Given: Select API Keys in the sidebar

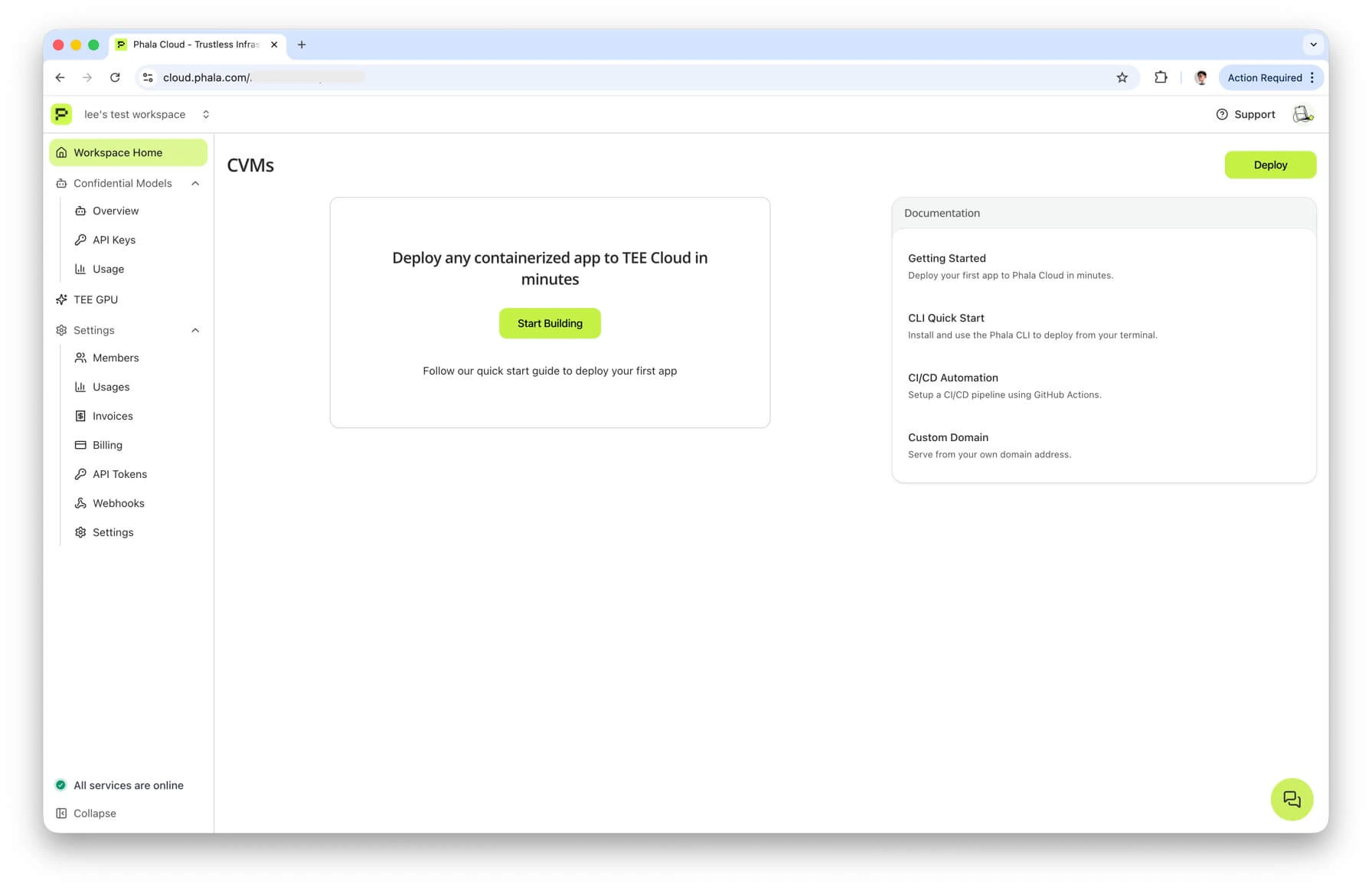Looking at the screenshot, I should 113,240.
